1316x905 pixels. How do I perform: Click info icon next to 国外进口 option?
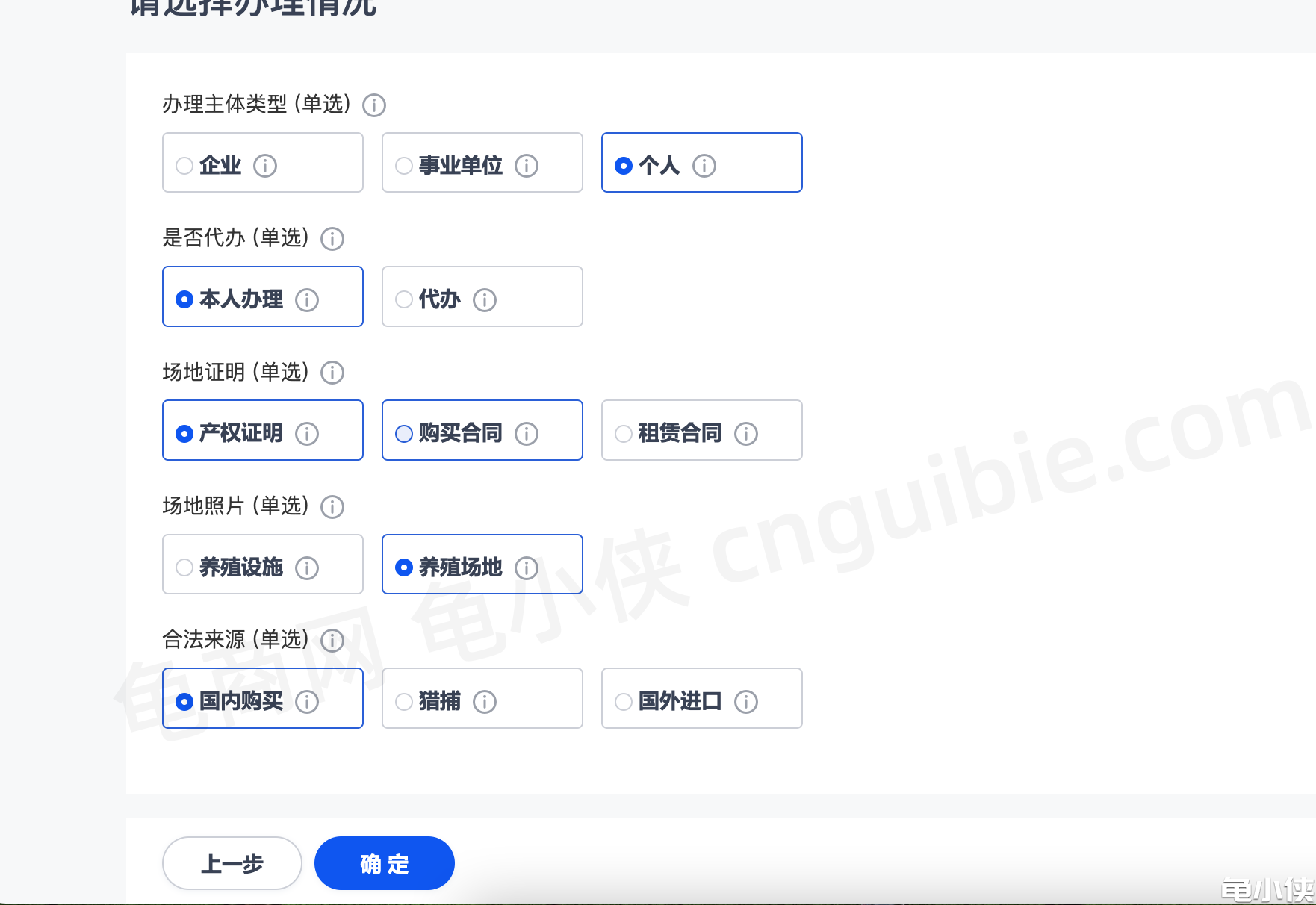tap(746, 701)
